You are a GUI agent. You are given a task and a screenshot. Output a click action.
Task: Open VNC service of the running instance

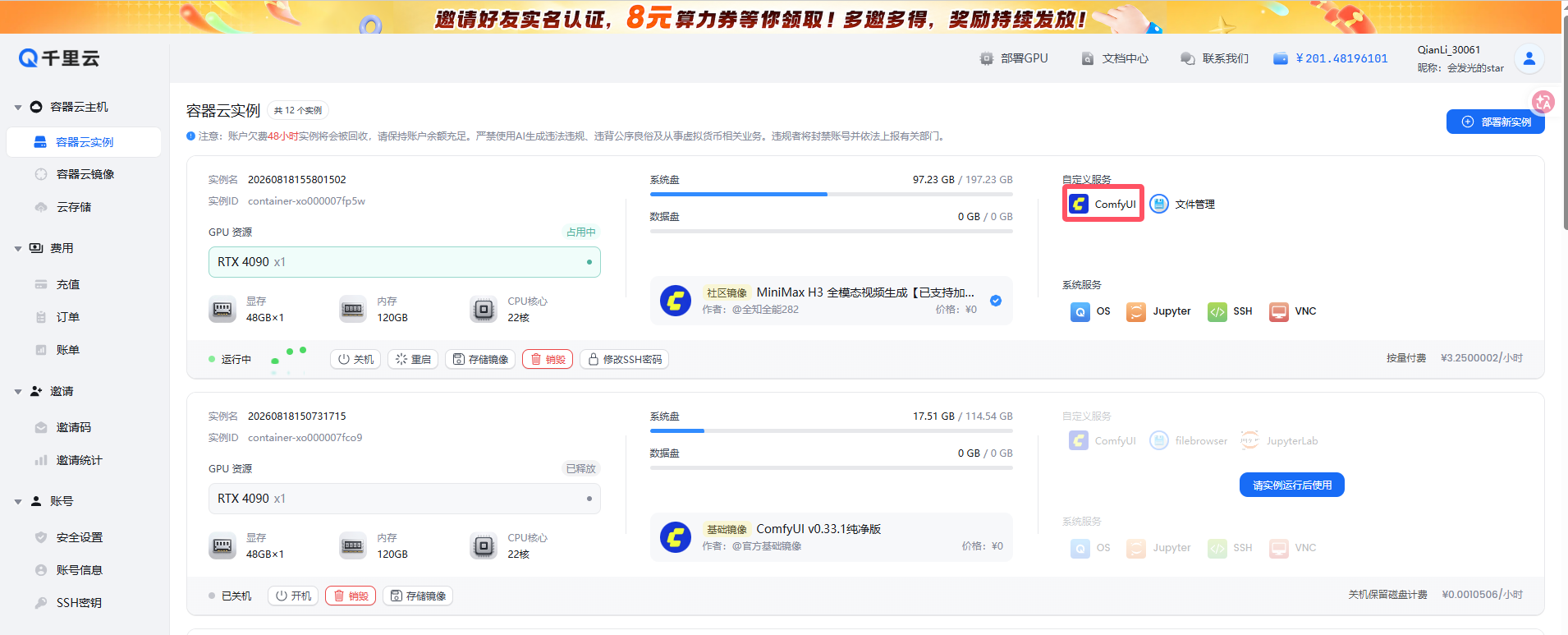[x=1292, y=311]
